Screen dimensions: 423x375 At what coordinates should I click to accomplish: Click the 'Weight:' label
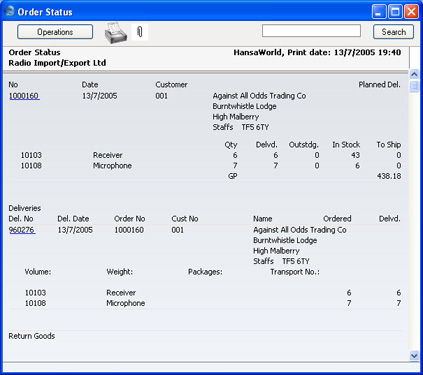coord(120,272)
